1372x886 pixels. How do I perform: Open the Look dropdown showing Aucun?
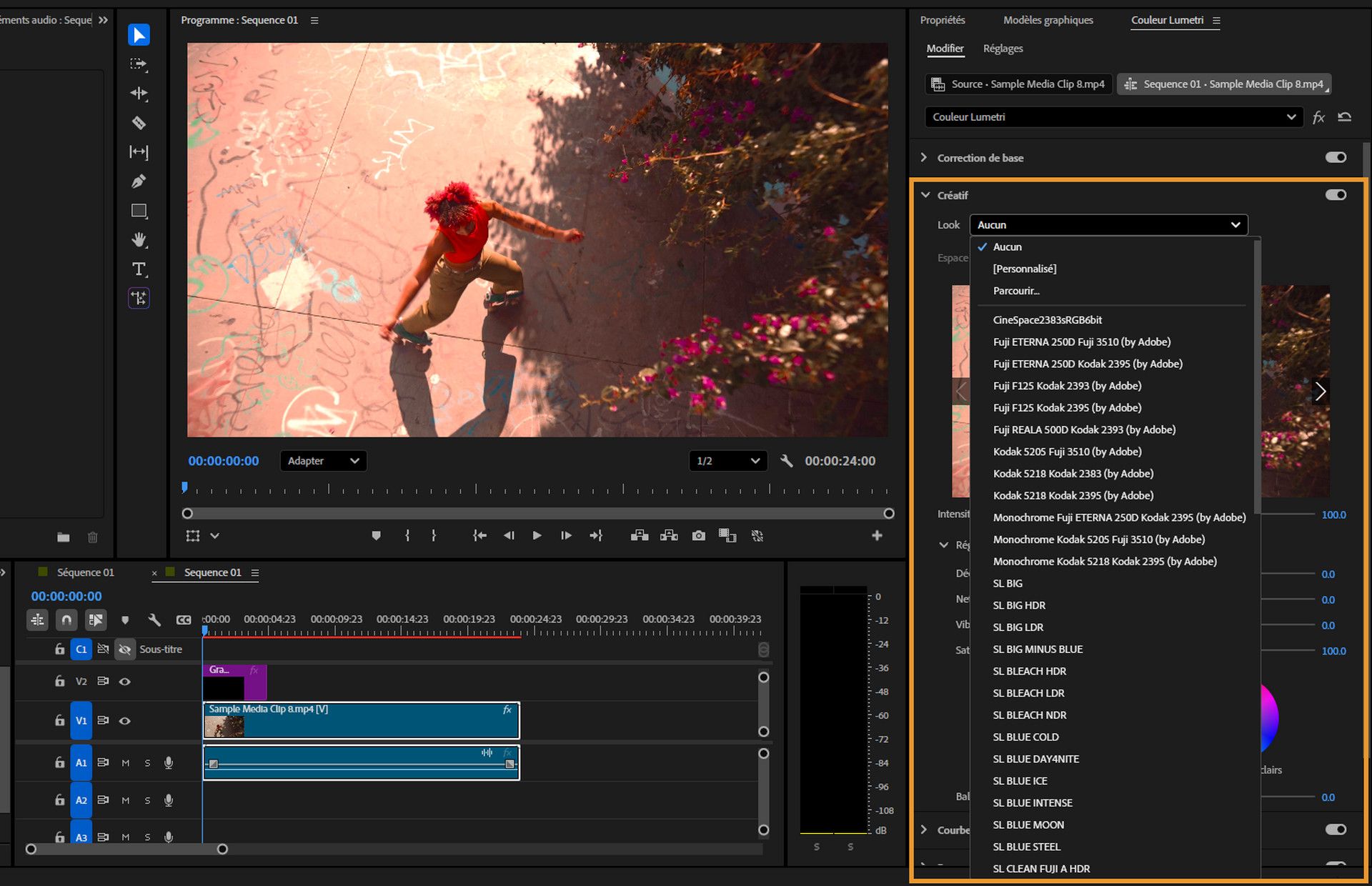point(1108,224)
